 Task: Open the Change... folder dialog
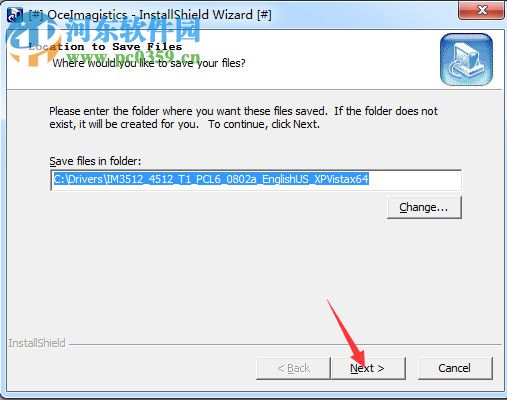coord(424,207)
